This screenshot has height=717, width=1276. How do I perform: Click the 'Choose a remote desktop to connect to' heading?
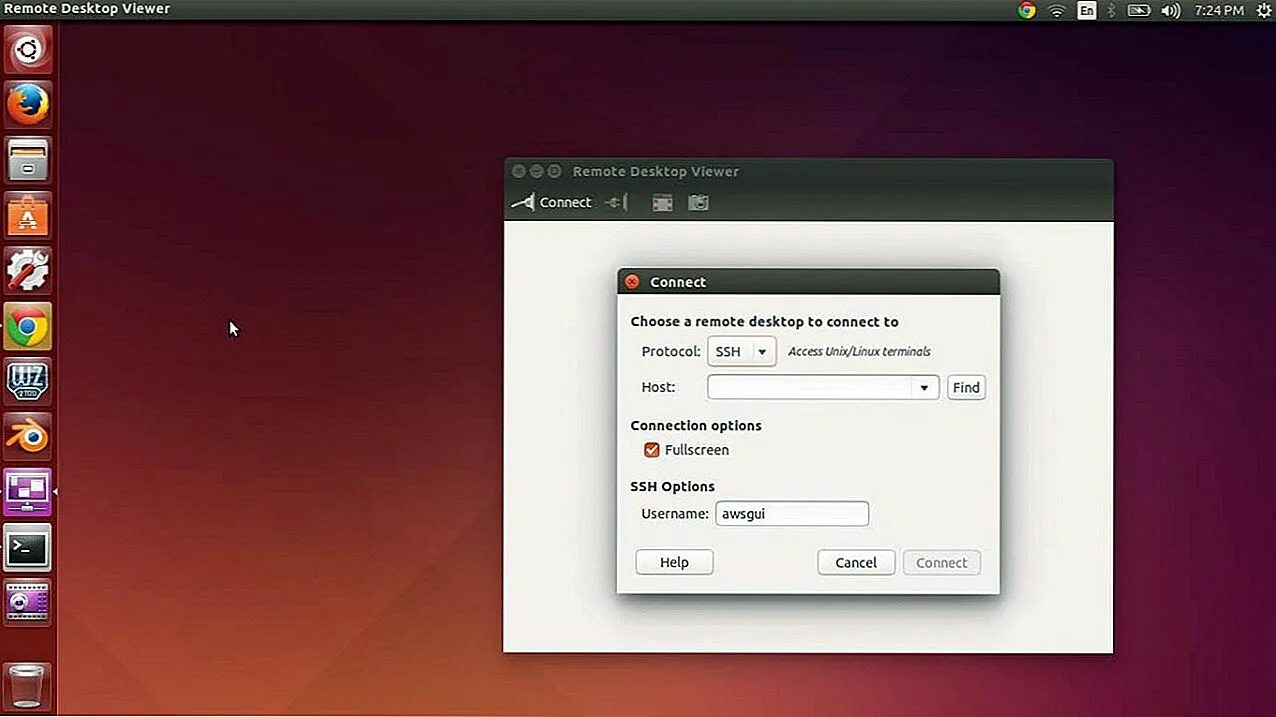pyautogui.click(x=764, y=322)
